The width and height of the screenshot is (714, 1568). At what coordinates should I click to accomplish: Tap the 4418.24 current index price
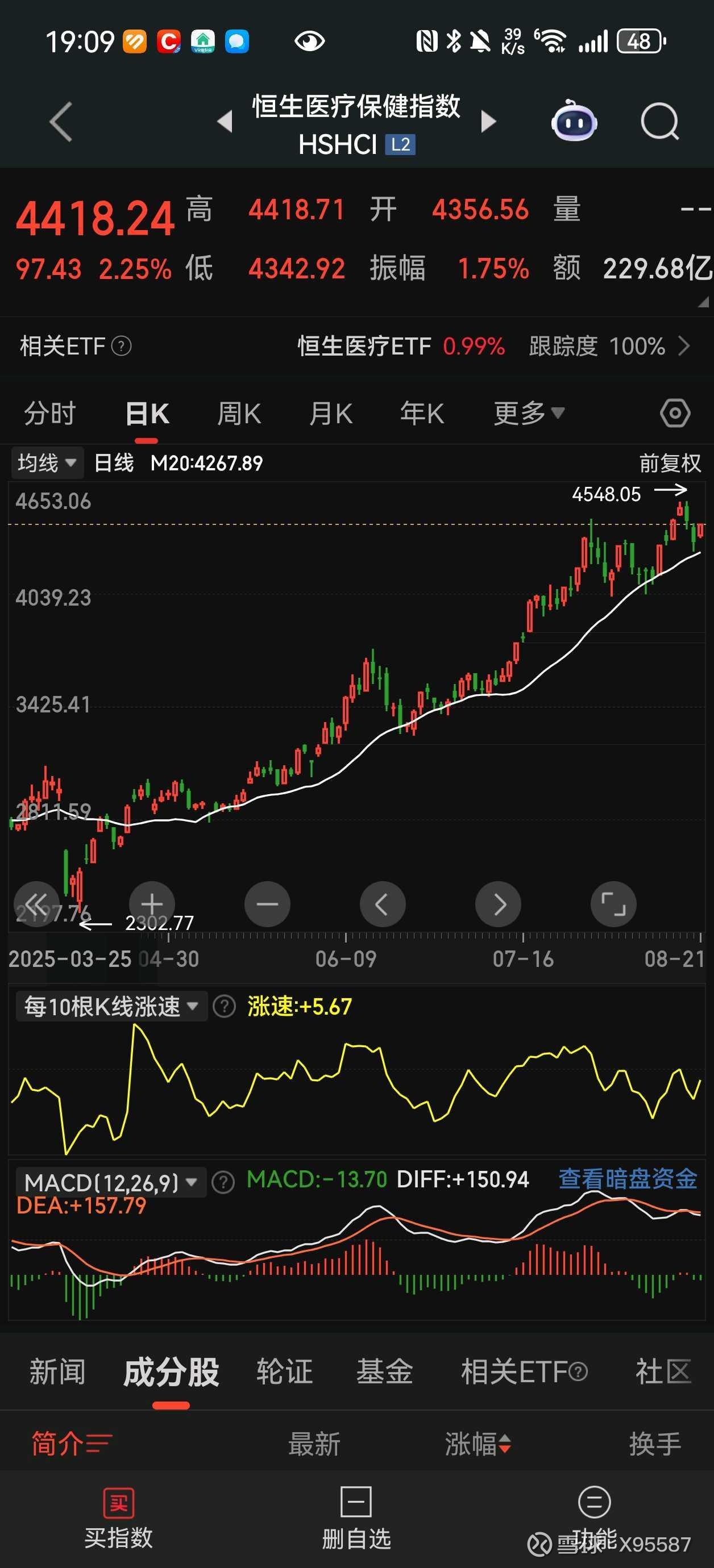click(96, 218)
